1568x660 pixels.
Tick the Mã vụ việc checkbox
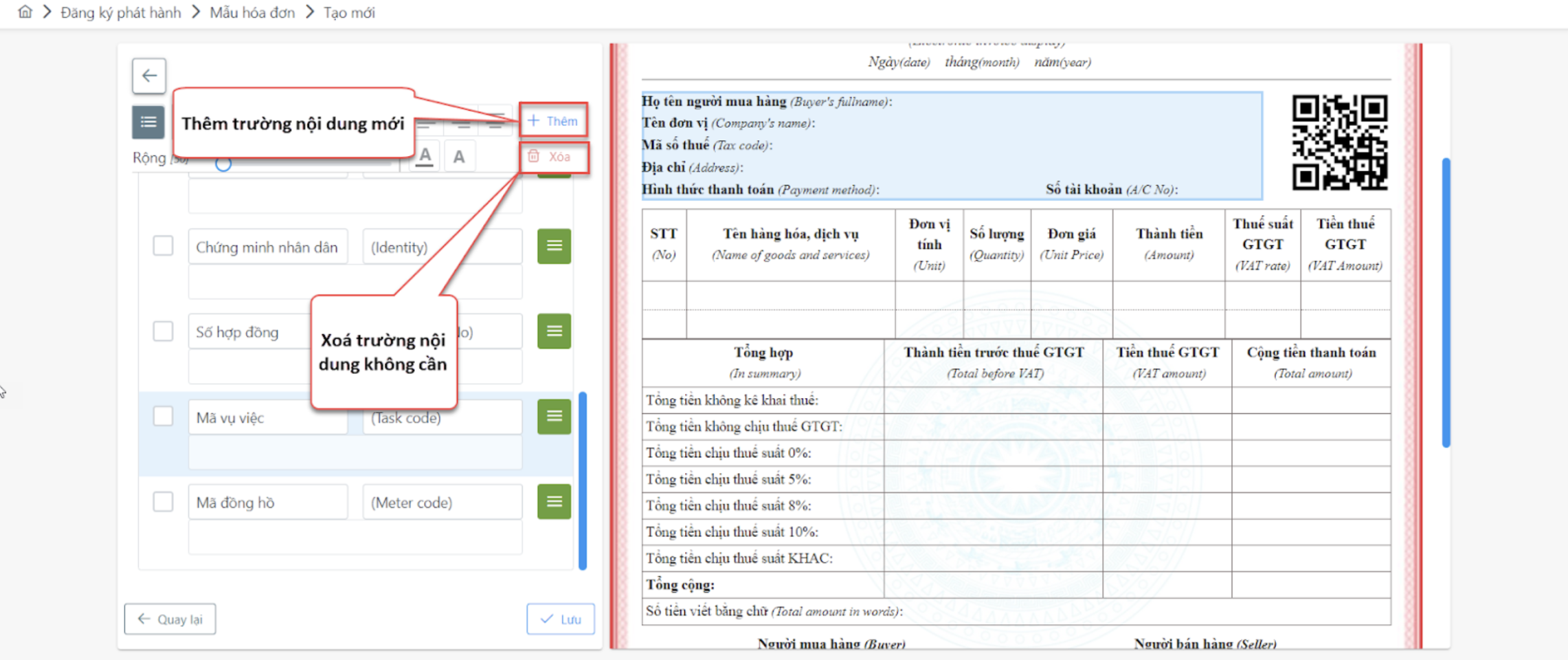tap(163, 417)
